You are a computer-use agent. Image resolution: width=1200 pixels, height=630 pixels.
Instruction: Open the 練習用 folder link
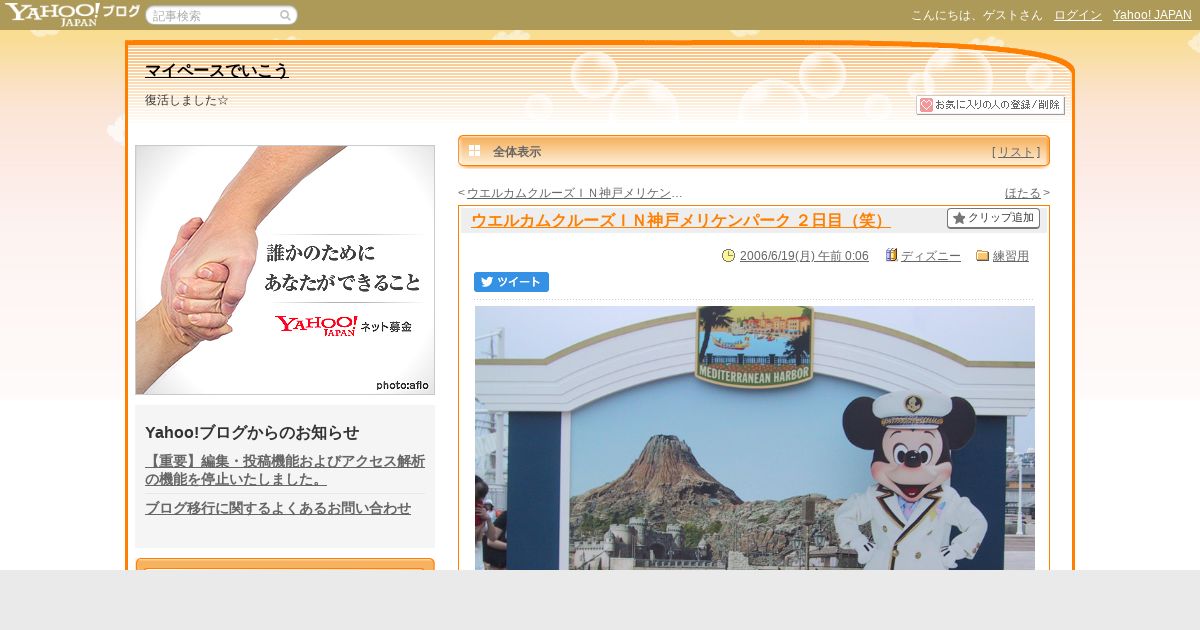coord(1011,256)
